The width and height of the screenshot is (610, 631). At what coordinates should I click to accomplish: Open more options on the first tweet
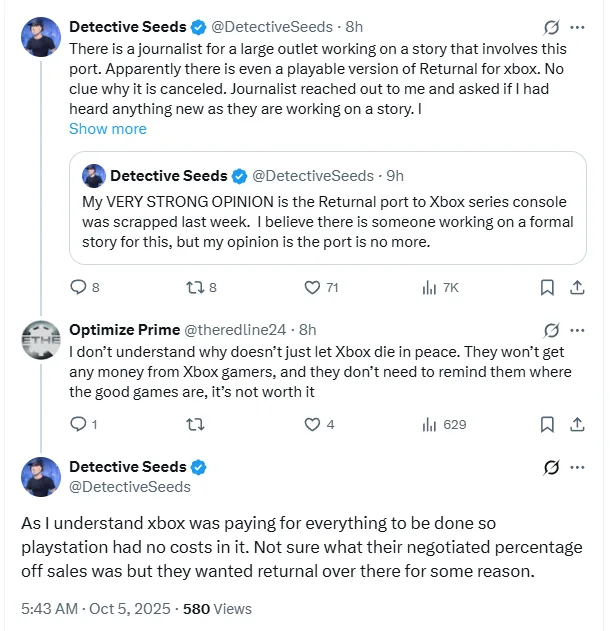(x=577, y=27)
